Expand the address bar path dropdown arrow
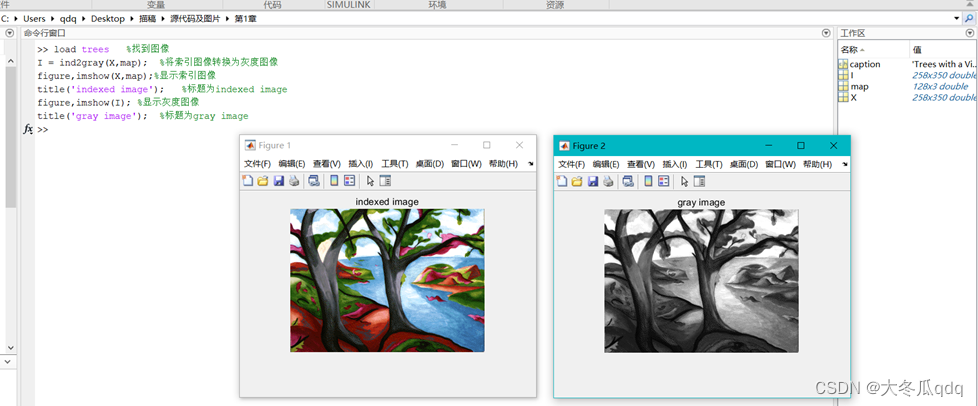The height and width of the screenshot is (406, 978). point(957,19)
